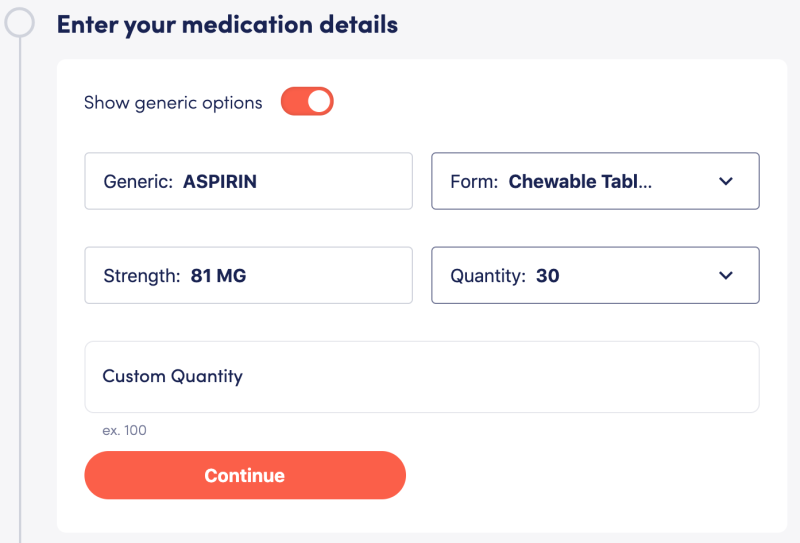Click the ASPIRIN drug name text

[x=219, y=181]
